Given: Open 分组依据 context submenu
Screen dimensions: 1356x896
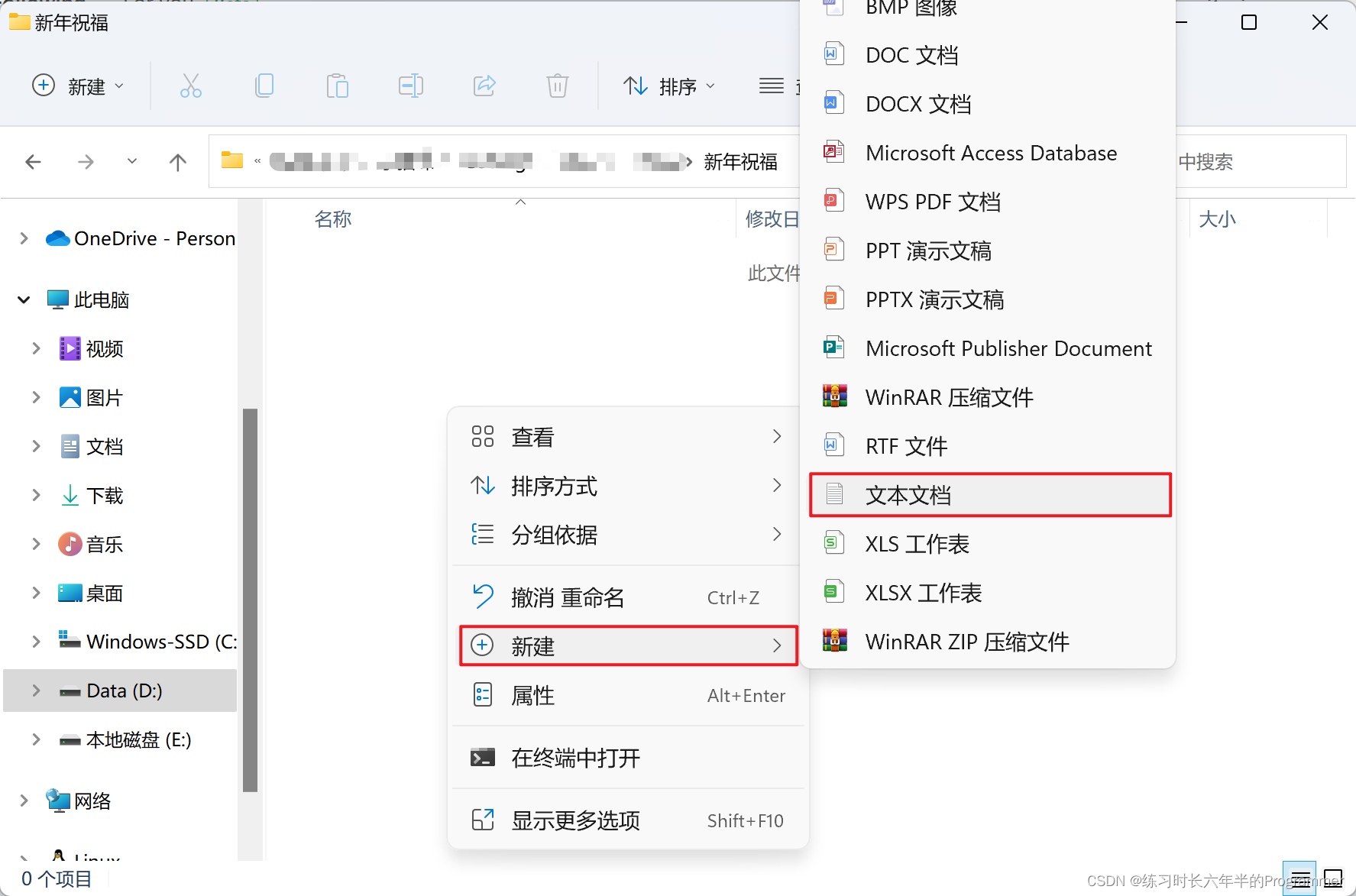Looking at the screenshot, I should (627, 535).
